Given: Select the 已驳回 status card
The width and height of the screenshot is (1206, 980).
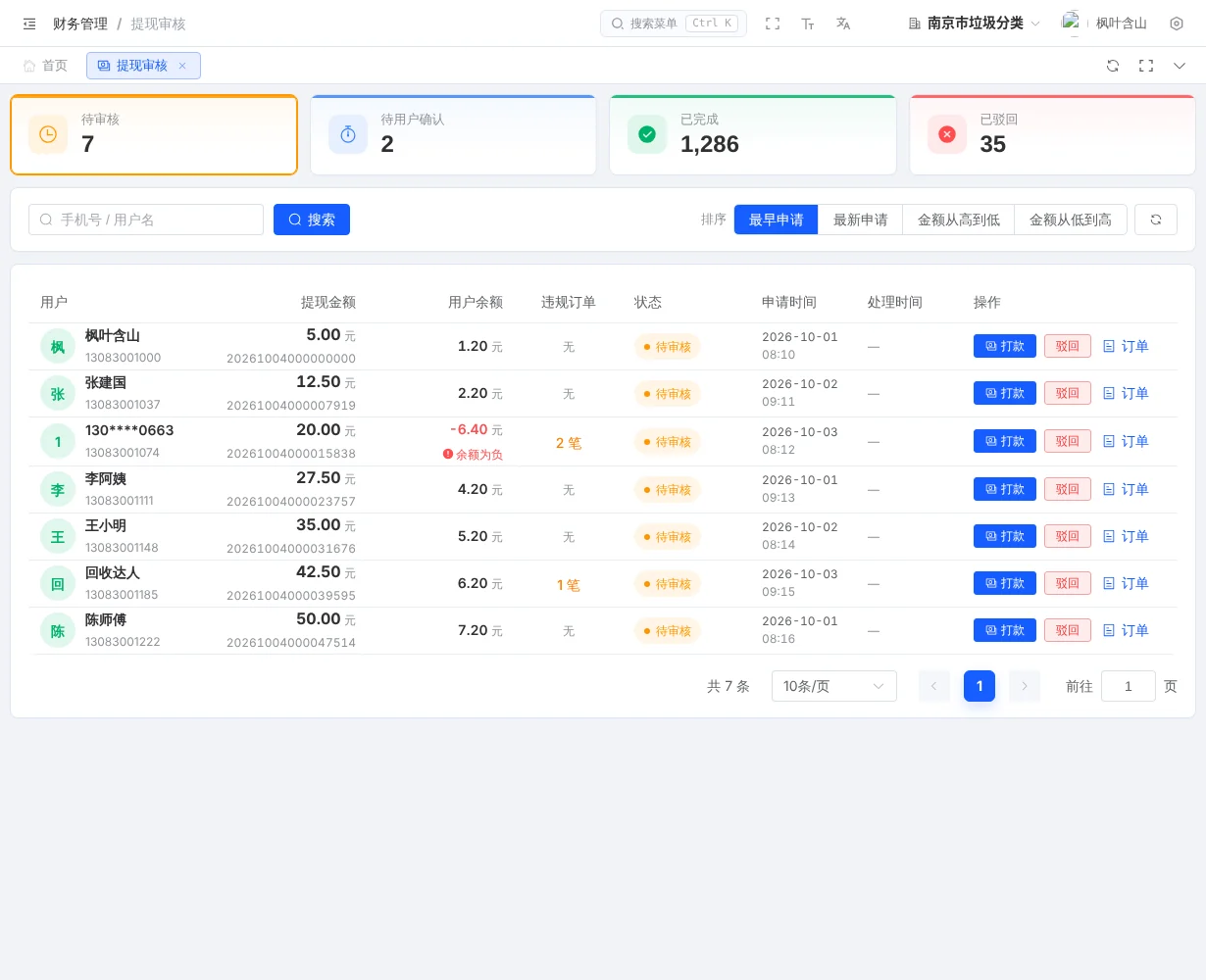Looking at the screenshot, I should coord(1052,135).
